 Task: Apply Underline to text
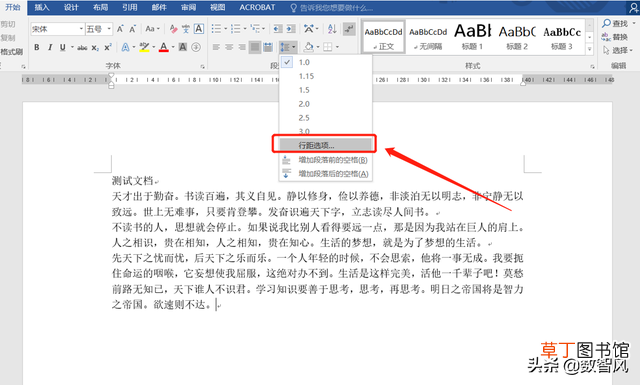62,47
